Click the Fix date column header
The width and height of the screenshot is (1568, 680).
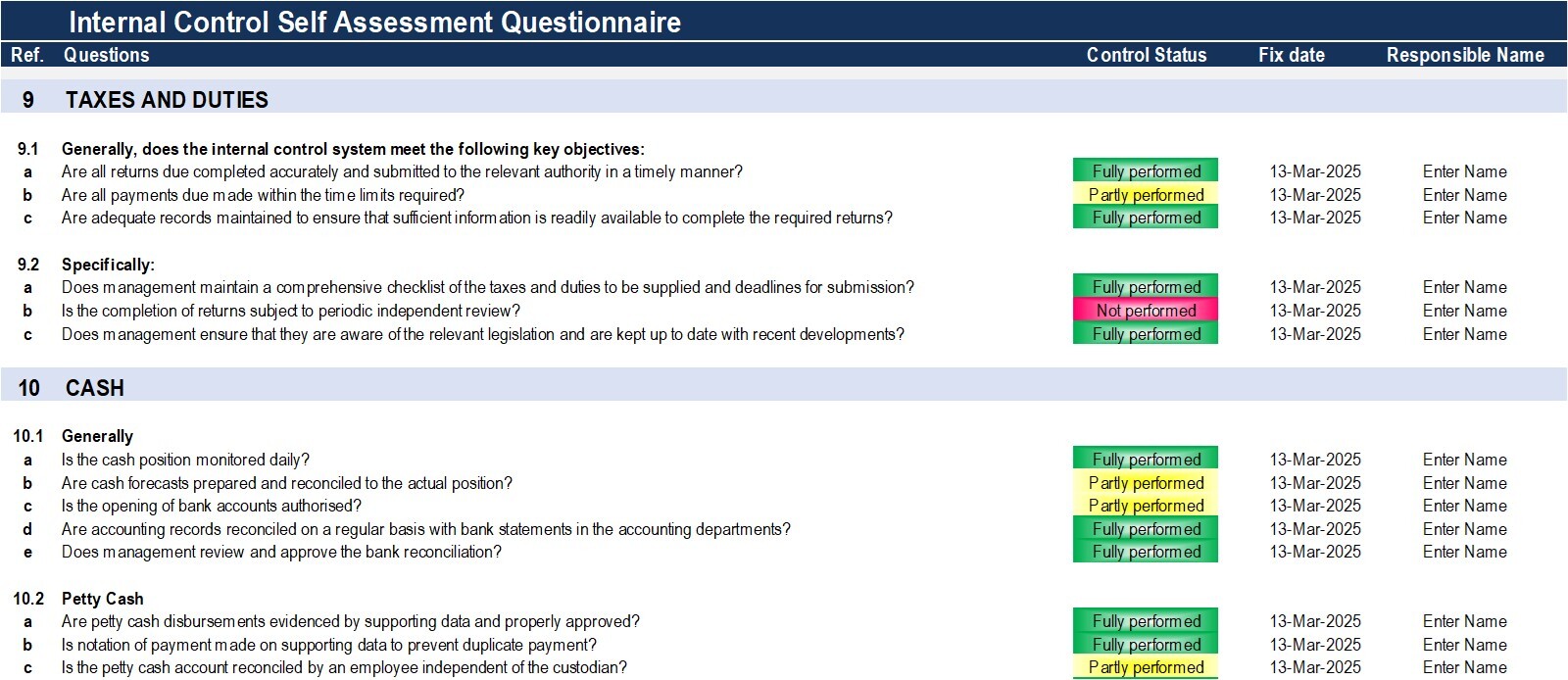[x=1291, y=55]
